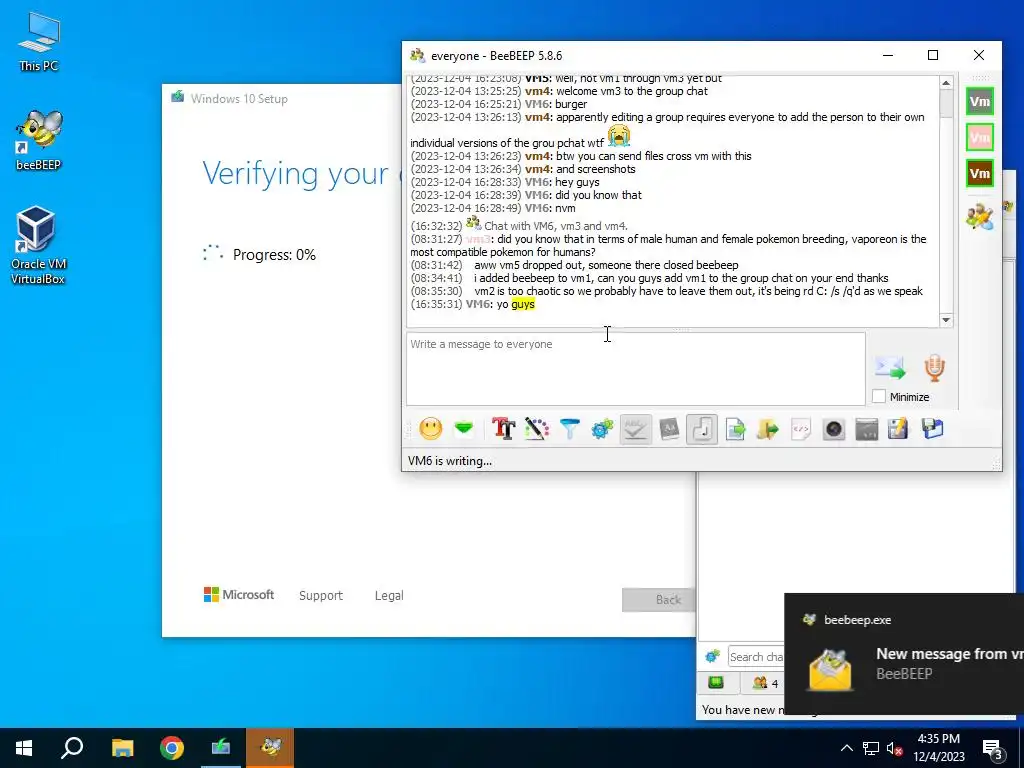Open the font color palette icon
The image size is (1024, 768).
pos(537,429)
